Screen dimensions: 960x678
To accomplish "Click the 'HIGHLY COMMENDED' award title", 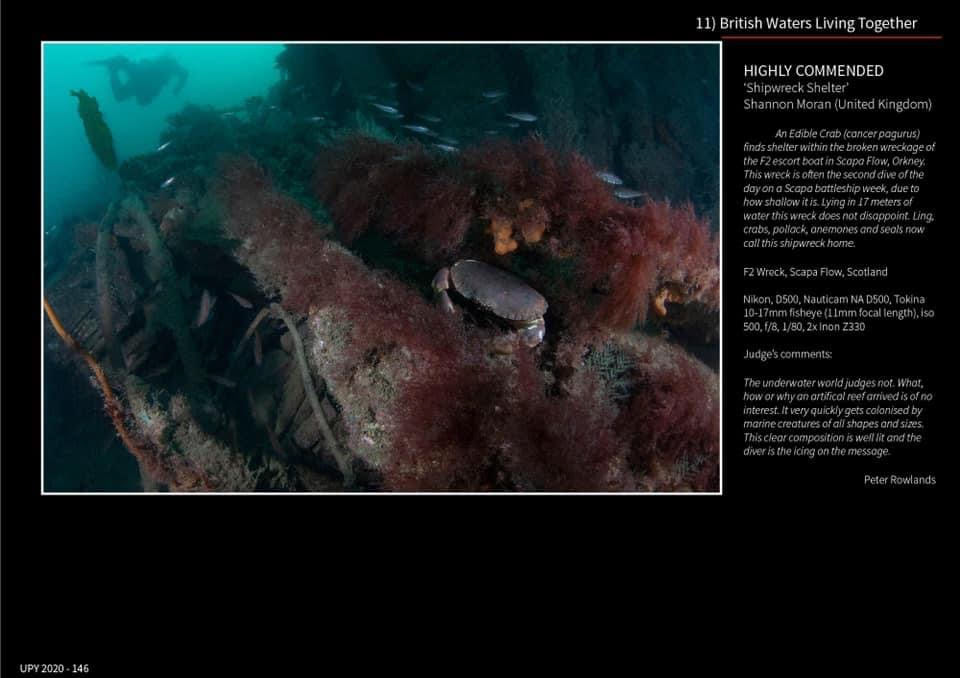I will [813, 71].
